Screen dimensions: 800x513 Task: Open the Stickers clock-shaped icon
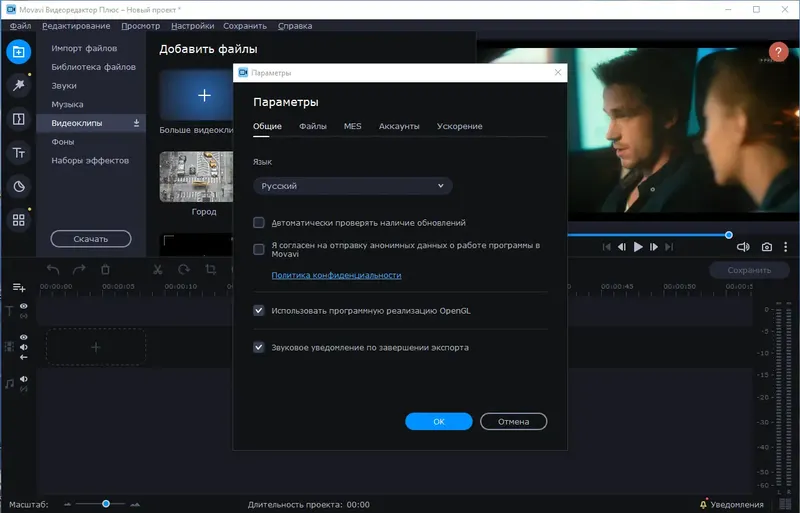(19, 186)
